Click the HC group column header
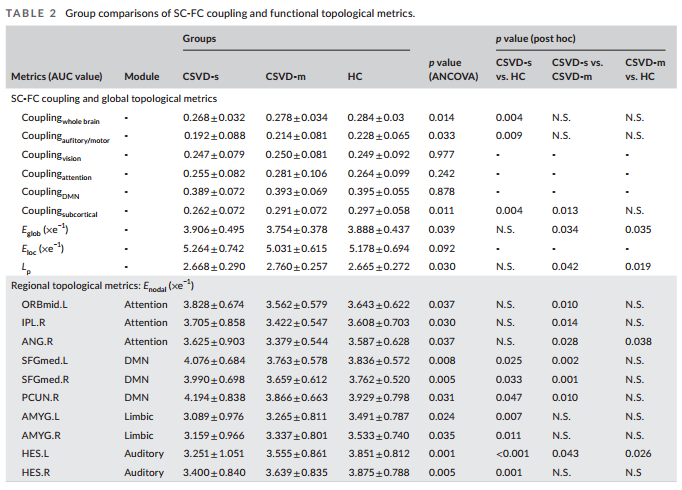The width and height of the screenshot is (682, 490). pos(354,76)
